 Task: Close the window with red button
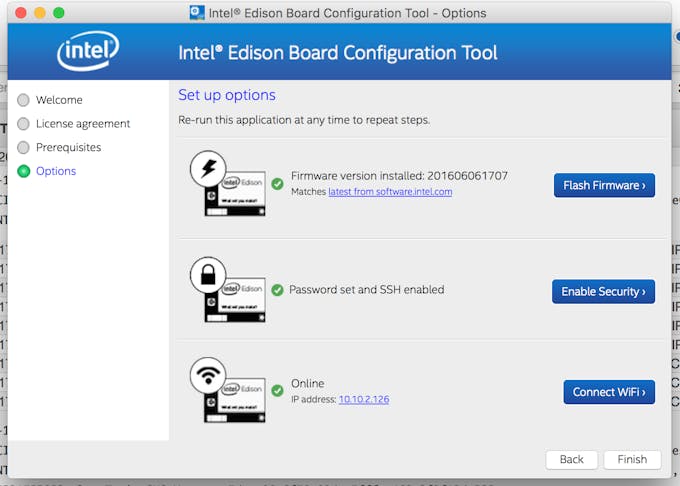tap(20, 13)
